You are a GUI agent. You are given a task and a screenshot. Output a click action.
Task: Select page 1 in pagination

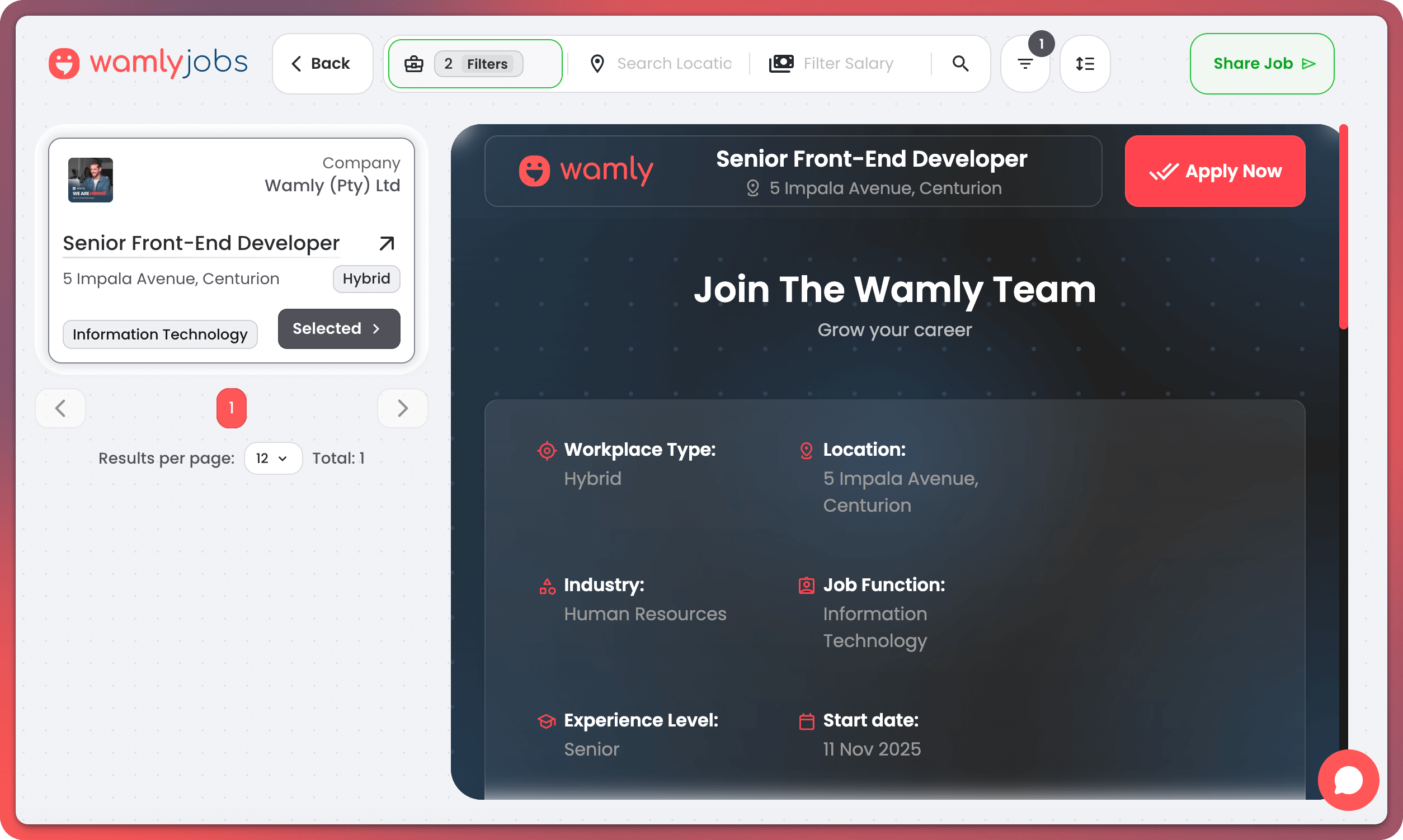(231, 408)
